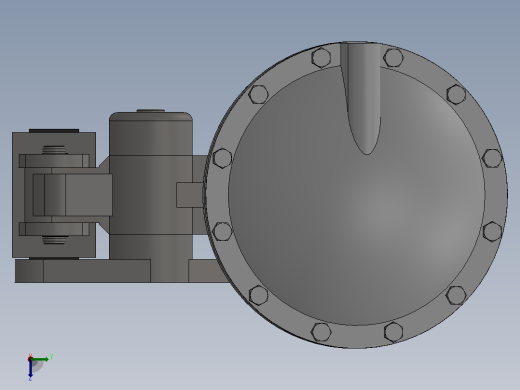Select the tapered rib on the dome's top
Screen dimensions: 520x390
pos(362,98)
